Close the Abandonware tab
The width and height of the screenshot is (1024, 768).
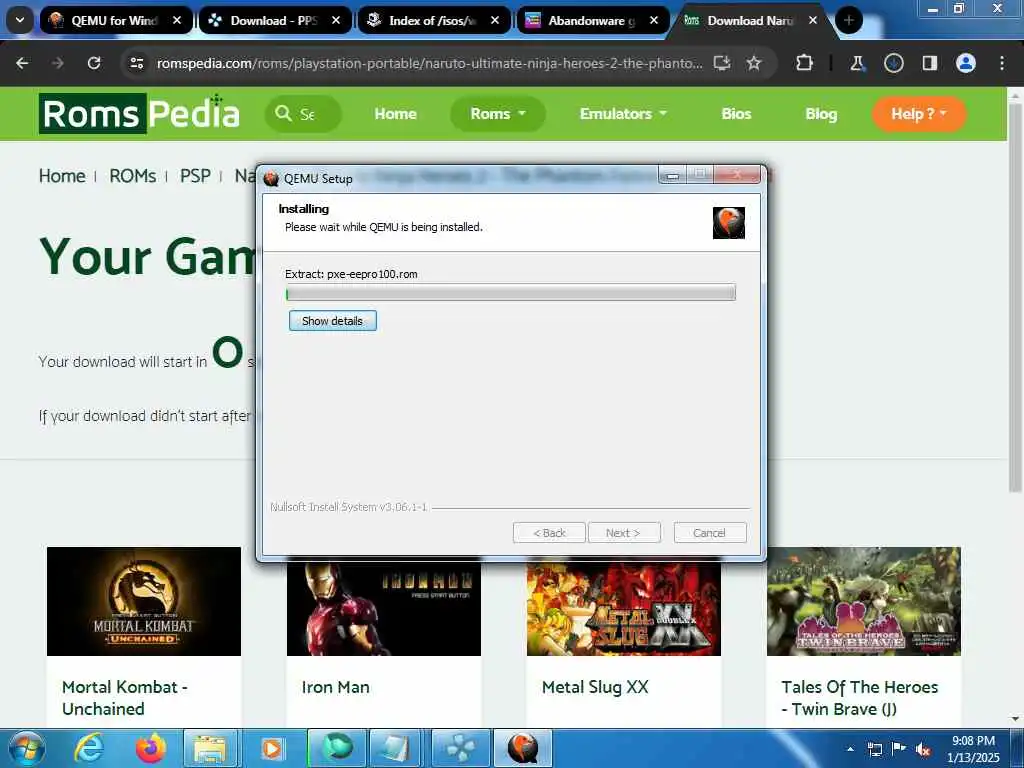pyautogui.click(x=654, y=20)
